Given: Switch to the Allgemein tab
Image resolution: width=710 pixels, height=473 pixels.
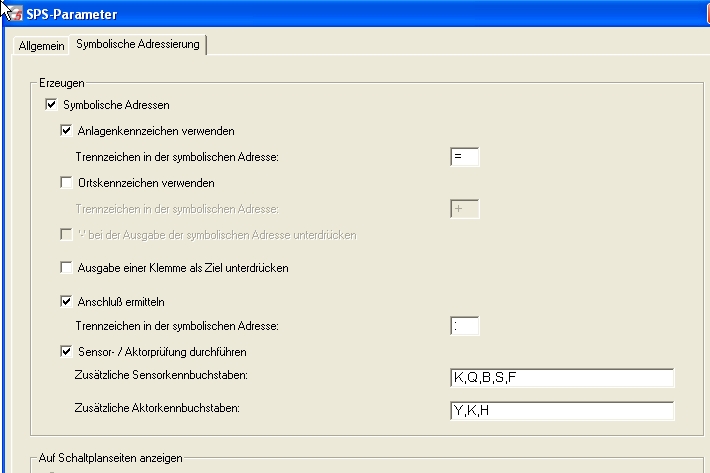Looking at the screenshot, I should click(41, 46).
